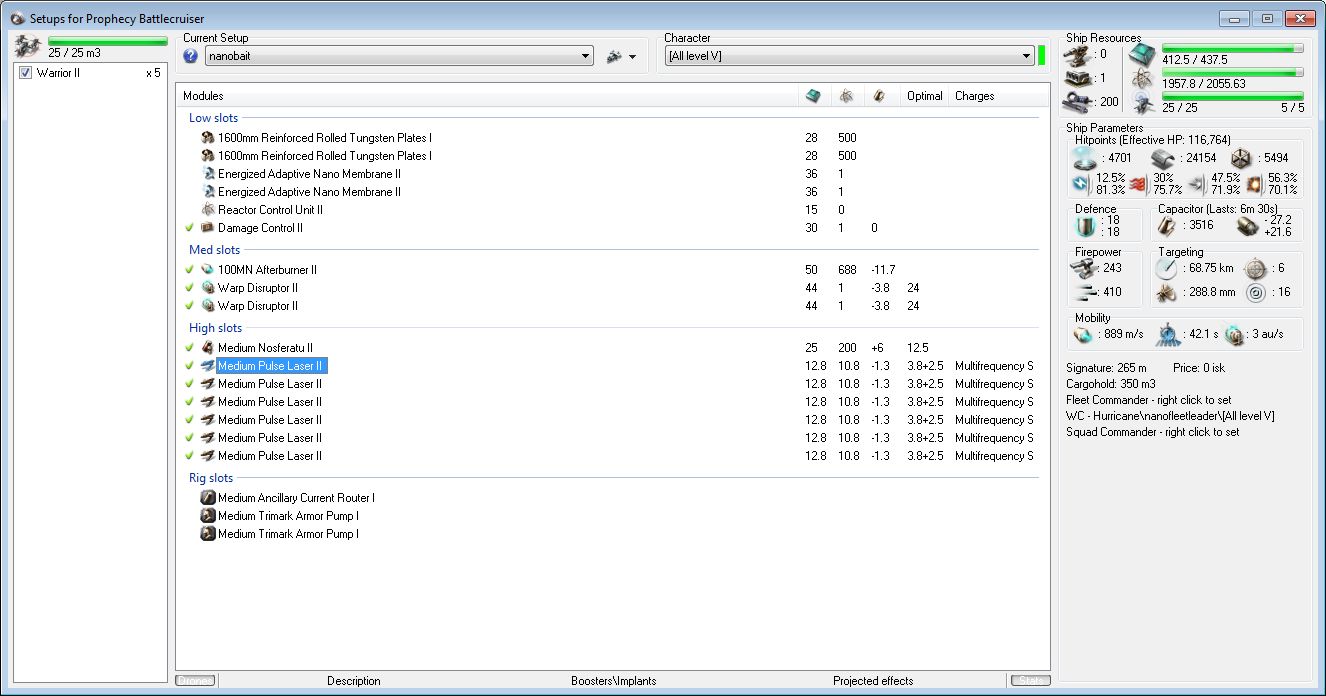This screenshot has height=696, width=1326.
Task: Click the powergrid column header icon
Action: tap(846, 96)
